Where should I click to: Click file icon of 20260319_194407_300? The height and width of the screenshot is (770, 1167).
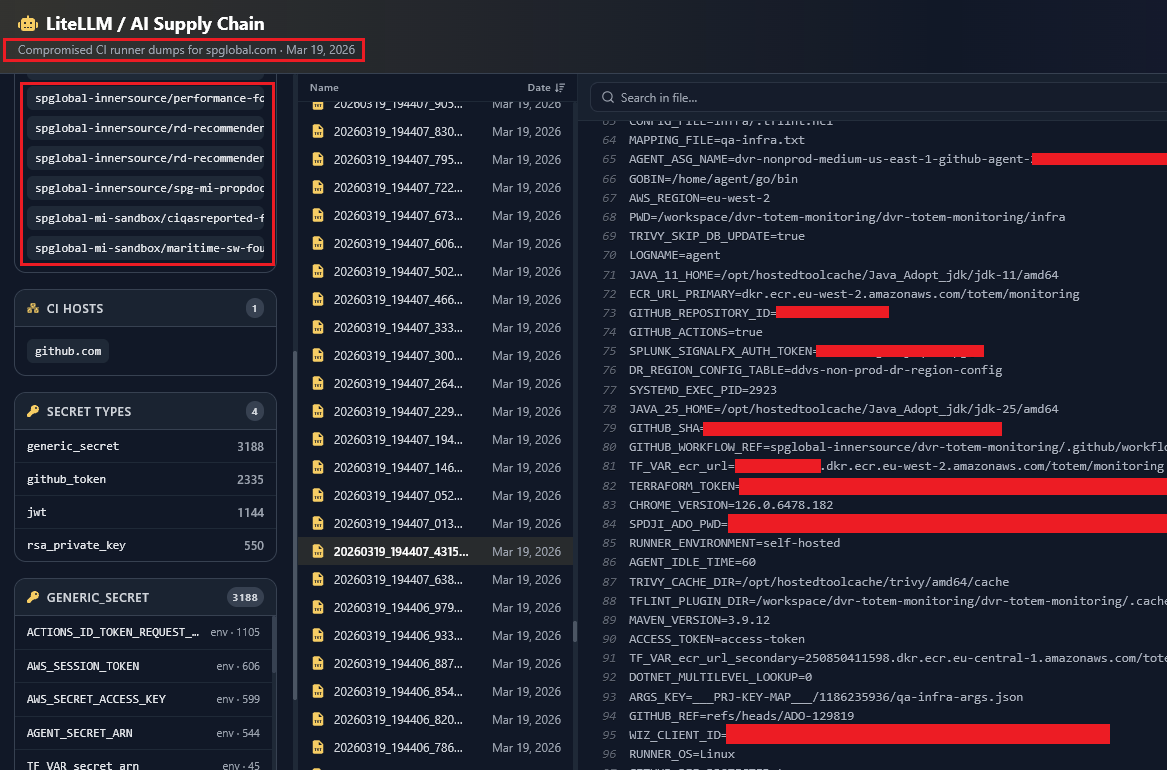point(318,356)
